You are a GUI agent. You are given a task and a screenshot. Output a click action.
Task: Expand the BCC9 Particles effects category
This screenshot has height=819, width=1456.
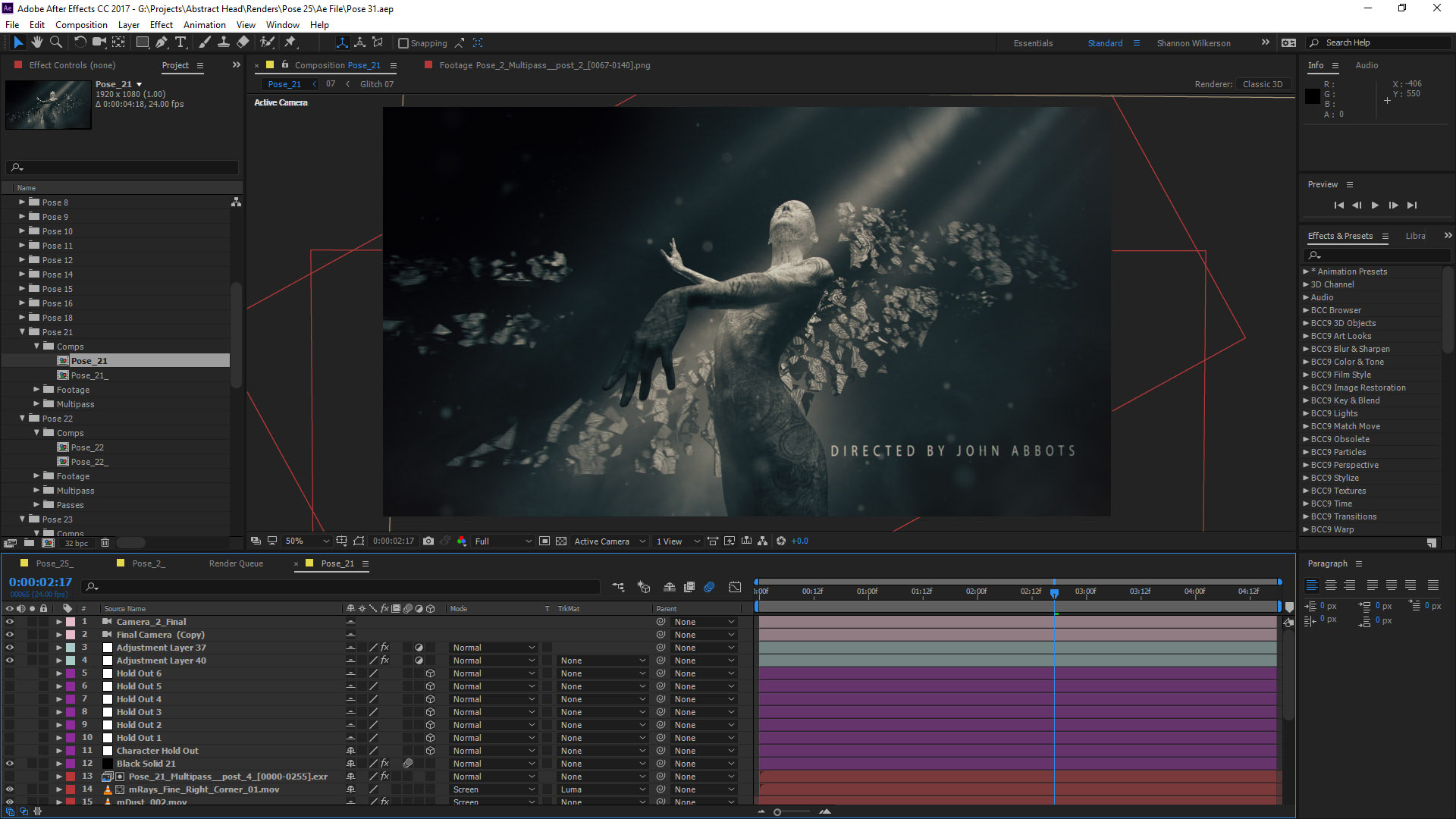[1306, 452]
